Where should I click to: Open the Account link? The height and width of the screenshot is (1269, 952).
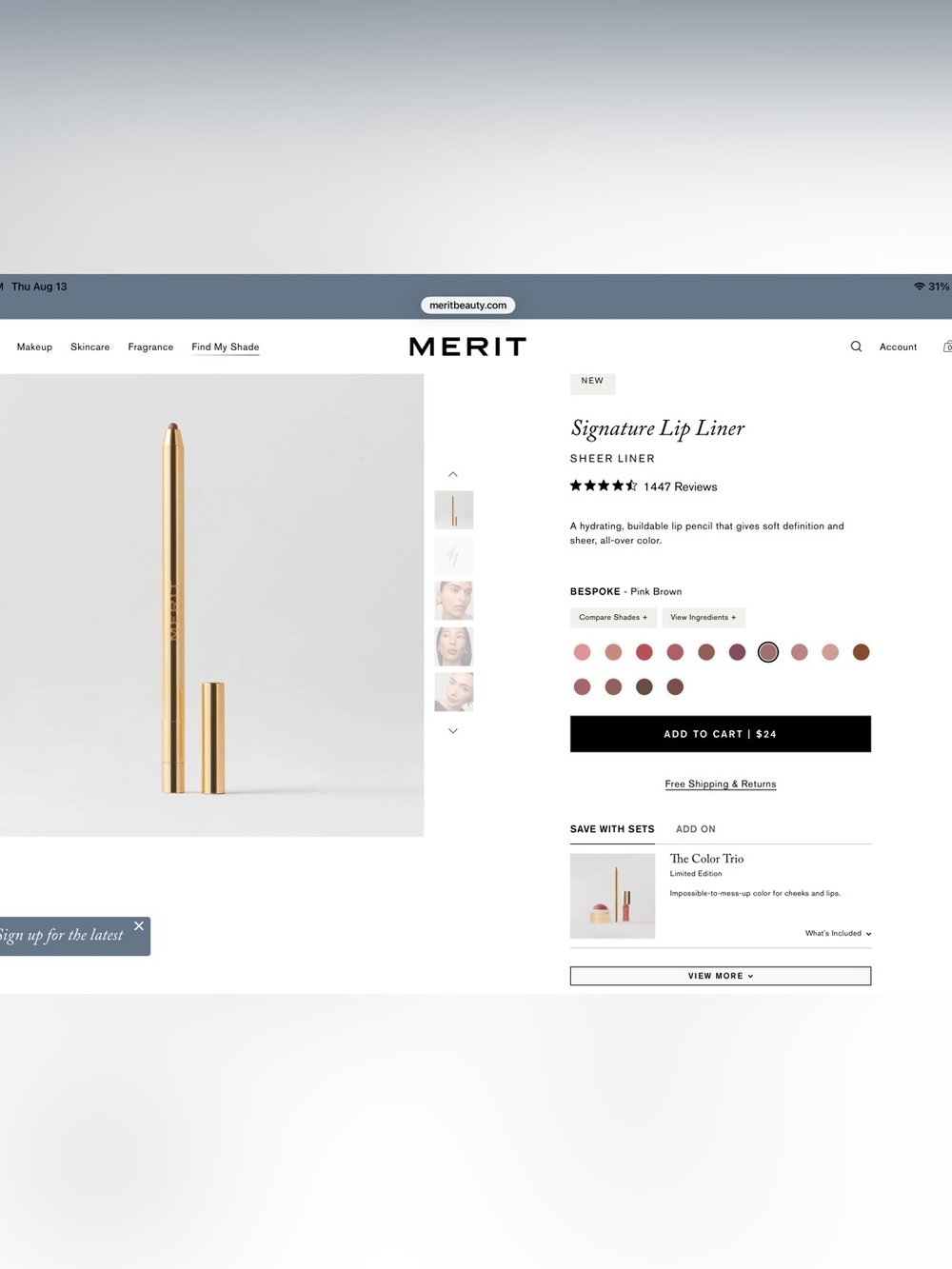pos(898,347)
